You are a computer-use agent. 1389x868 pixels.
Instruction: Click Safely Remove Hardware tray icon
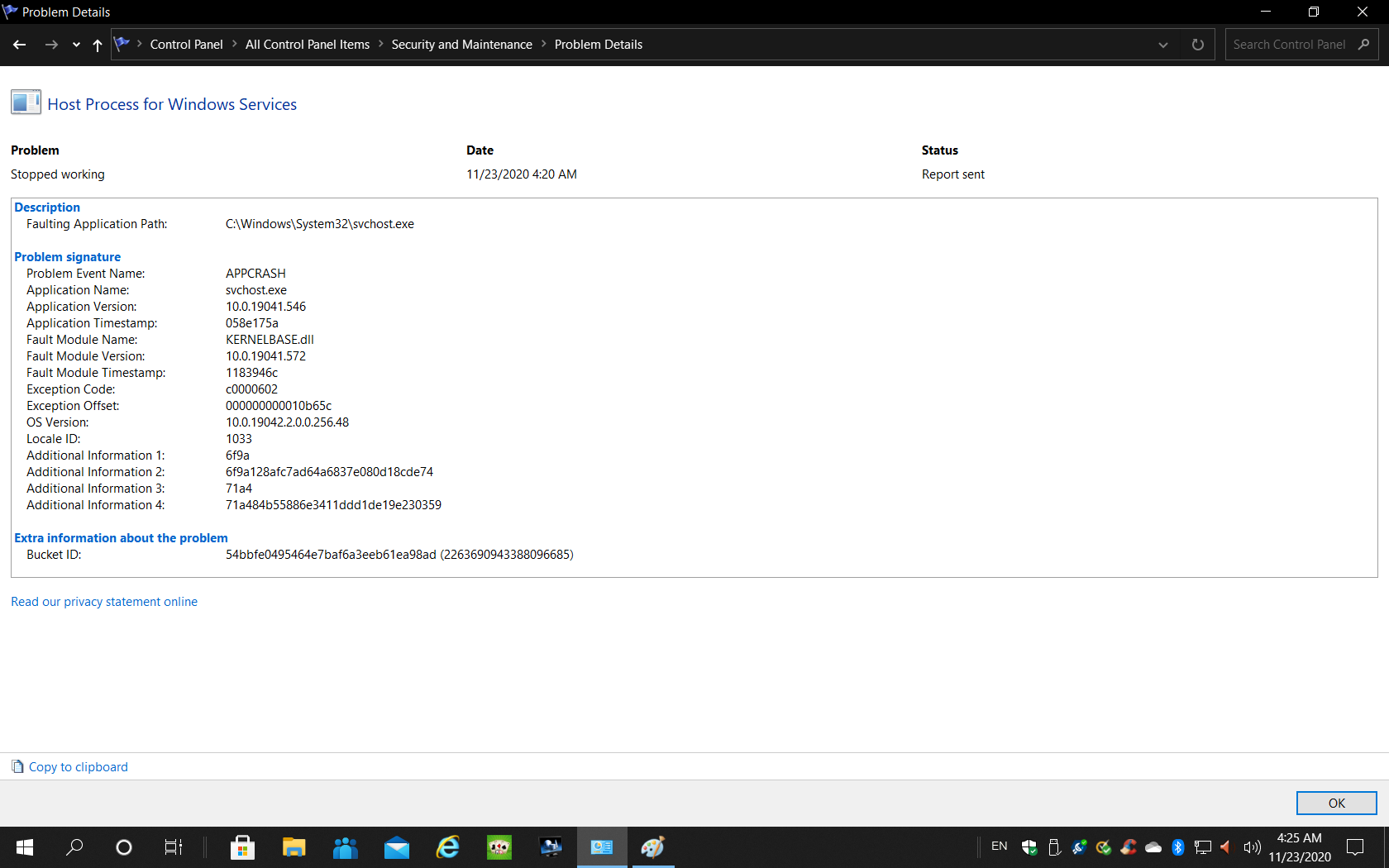point(1054,847)
